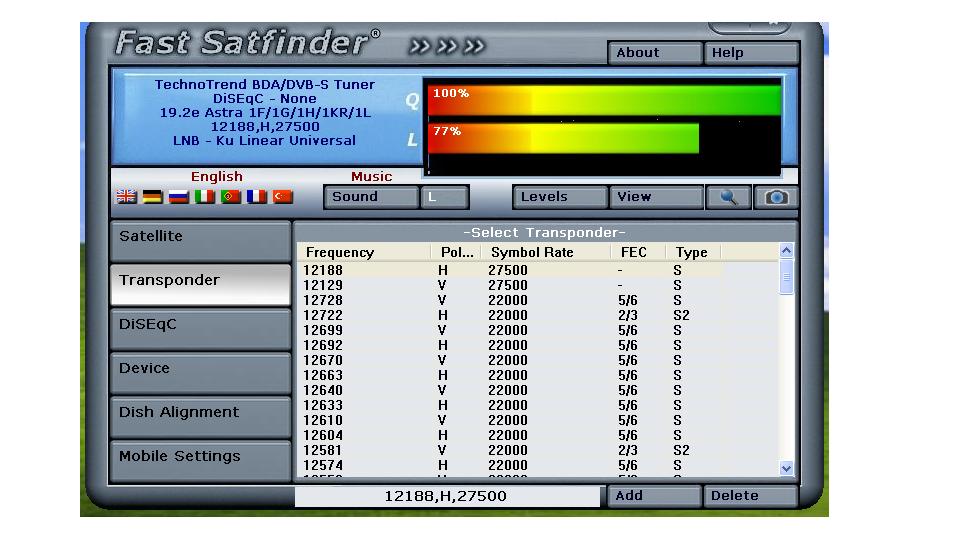This screenshot has height=540, width=960.
Task: Select transponder row 12581
Action: (x=539, y=450)
